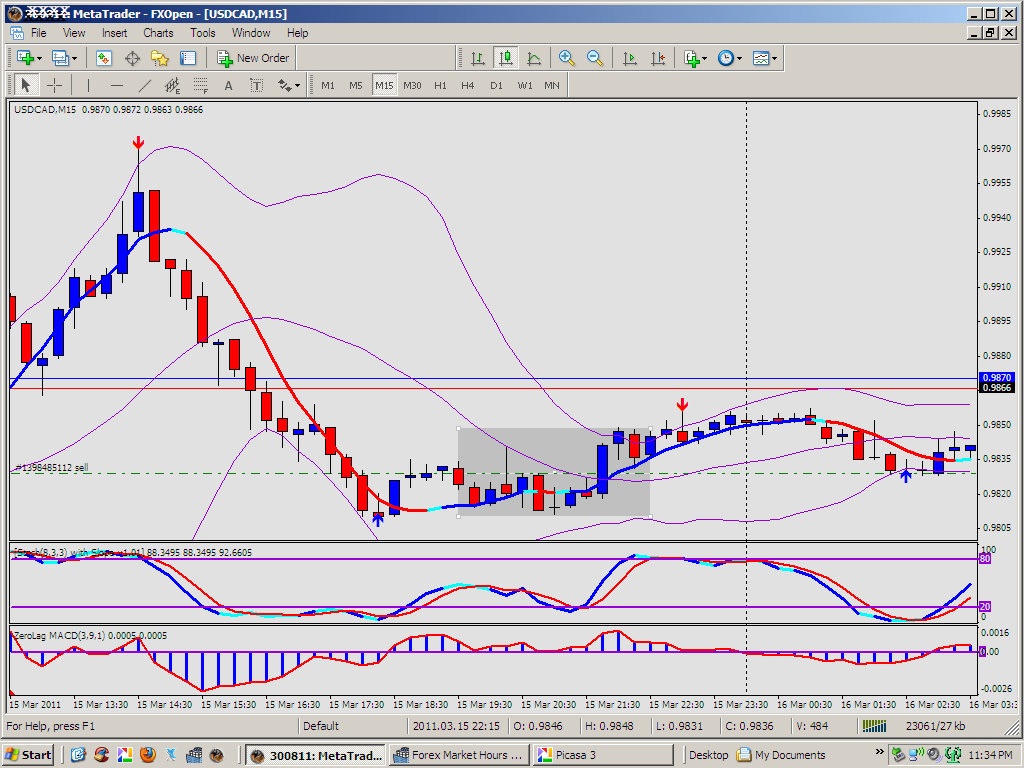This screenshot has height=768, width=1024.
Task: Open the File menu
Action: click(x=38, y=33)
